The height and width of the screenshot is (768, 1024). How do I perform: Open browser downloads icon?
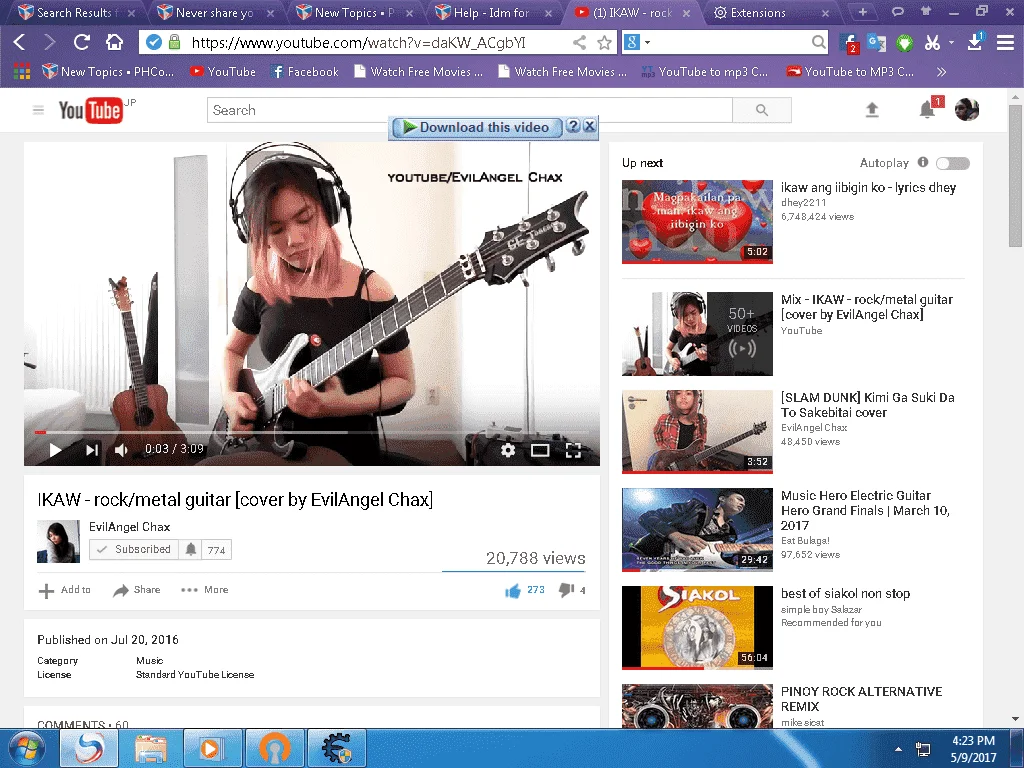tap(976, 42)
